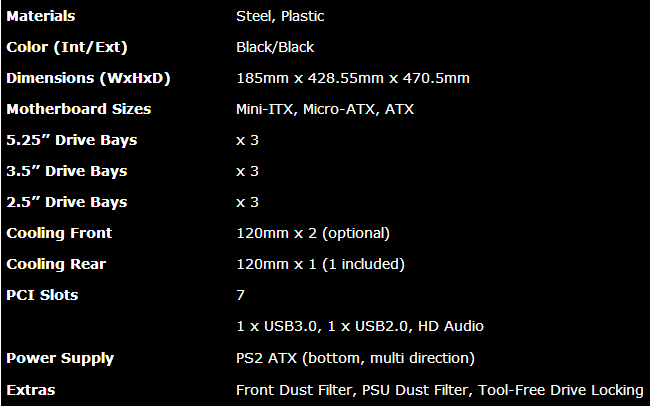Select the 120mm x 2 (optional) value

click(x=313, y=233)
